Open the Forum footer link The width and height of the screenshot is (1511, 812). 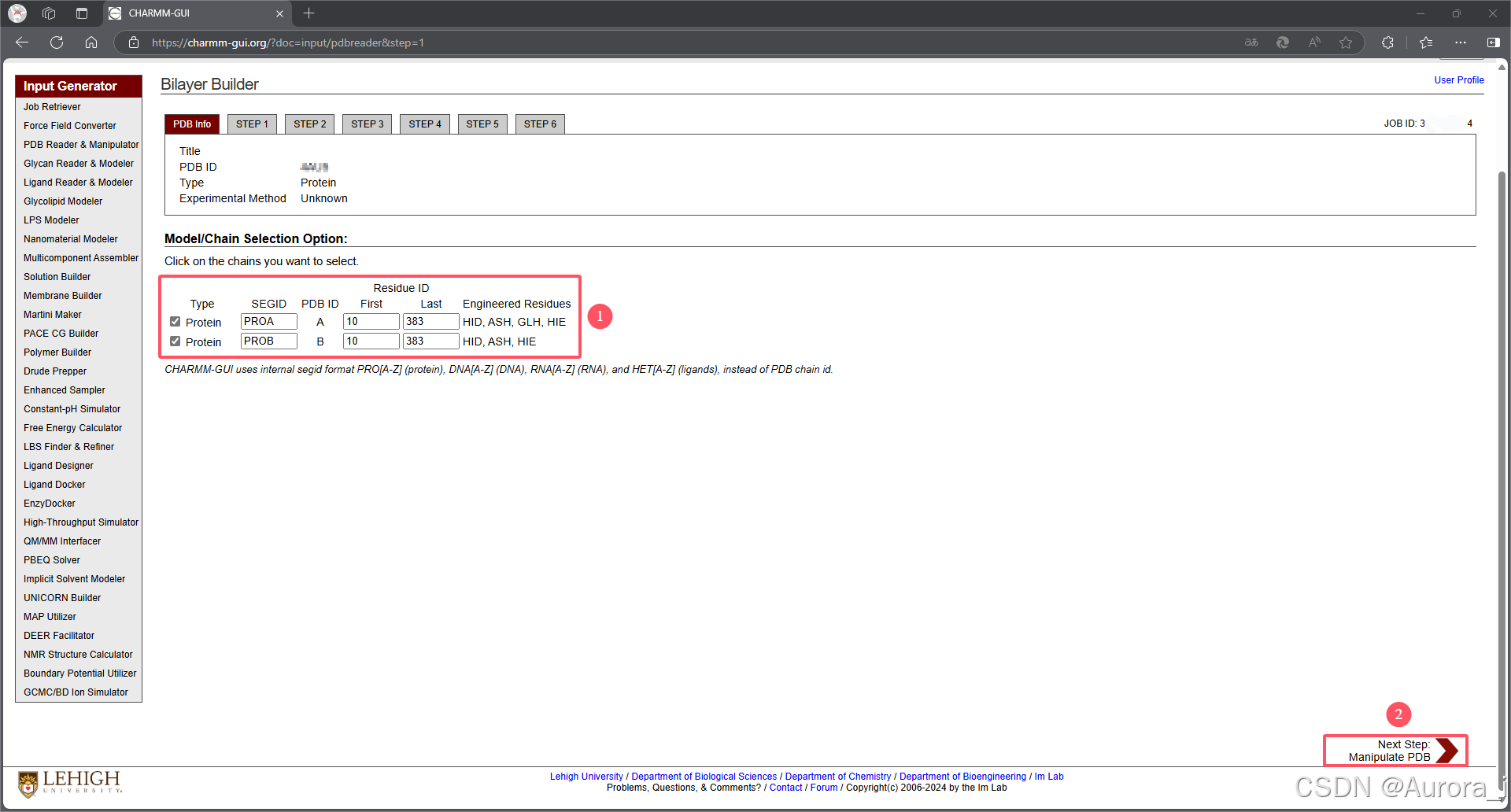point(824,788)
